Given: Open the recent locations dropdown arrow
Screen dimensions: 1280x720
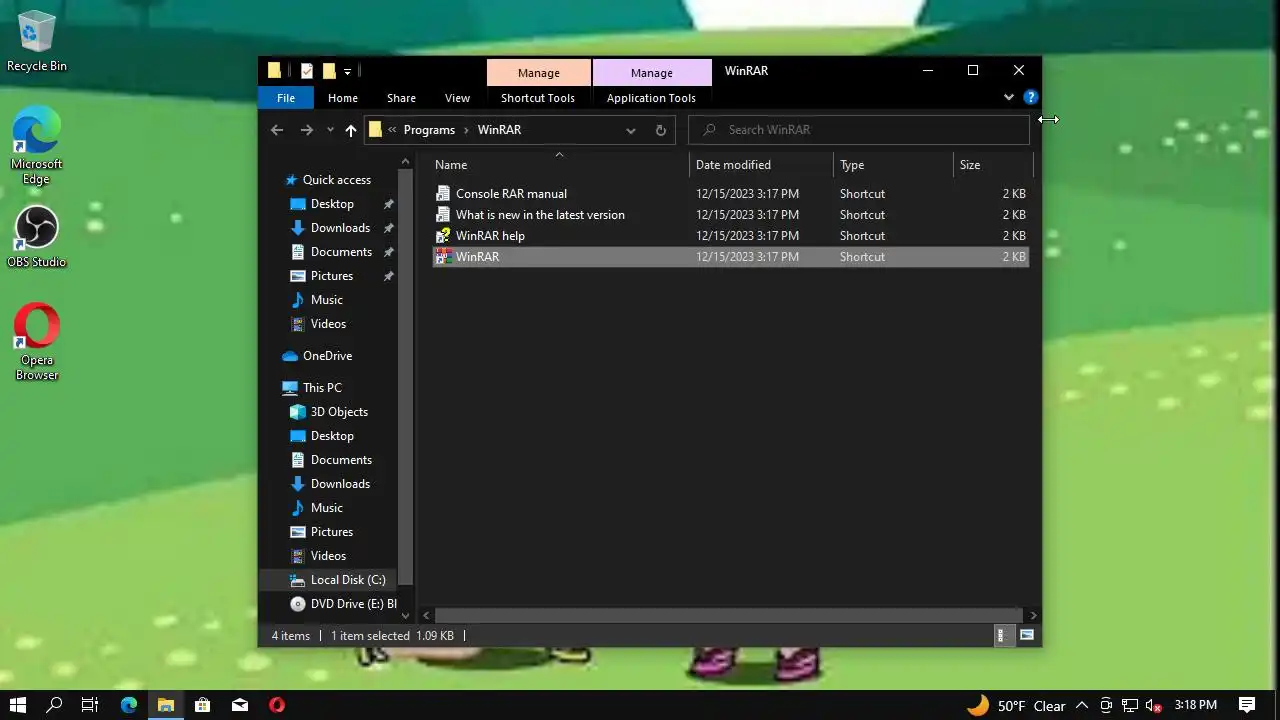Looking at the screenshot, I should (330, 130).
